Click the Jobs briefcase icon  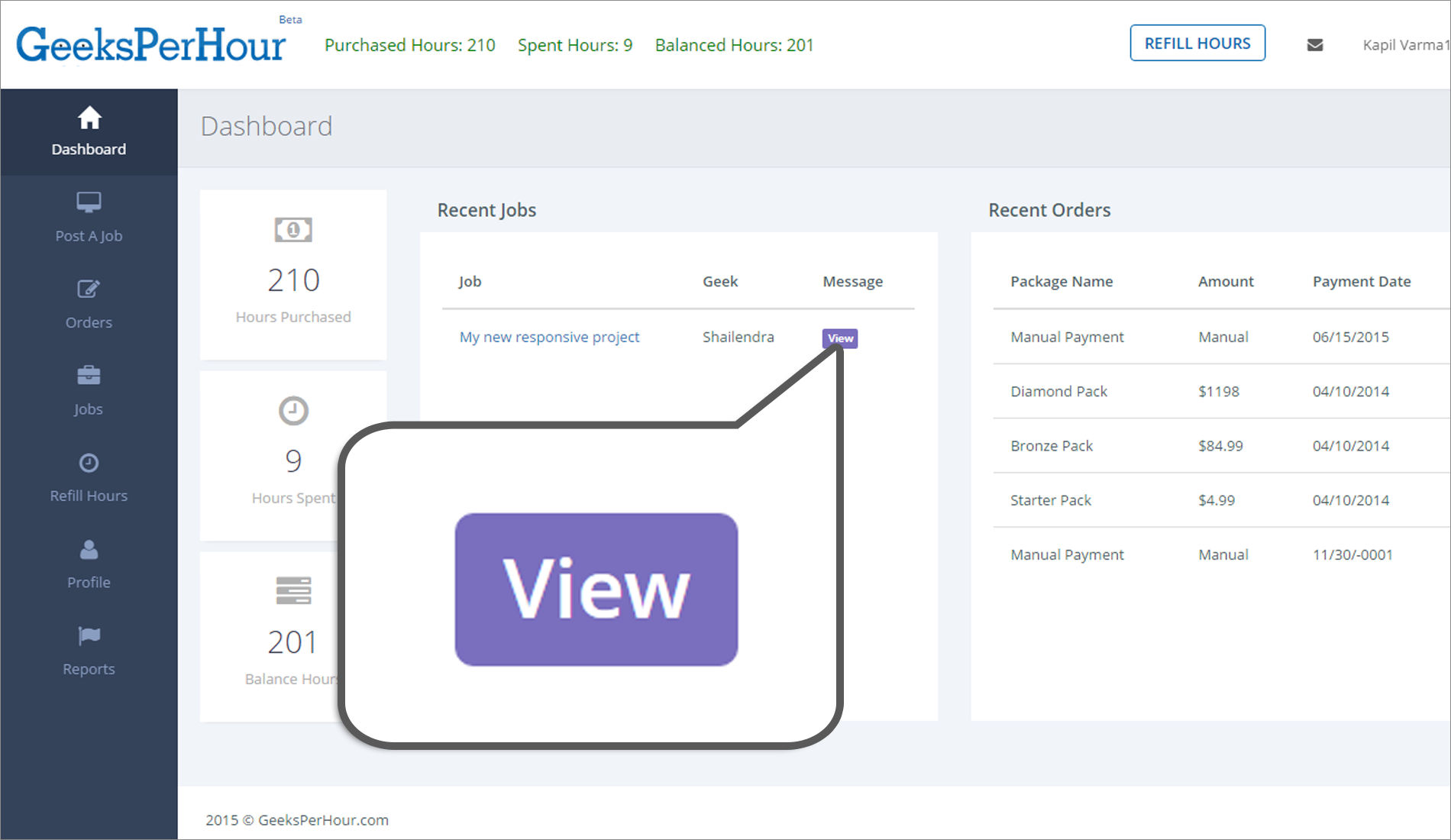click(89, 375)
